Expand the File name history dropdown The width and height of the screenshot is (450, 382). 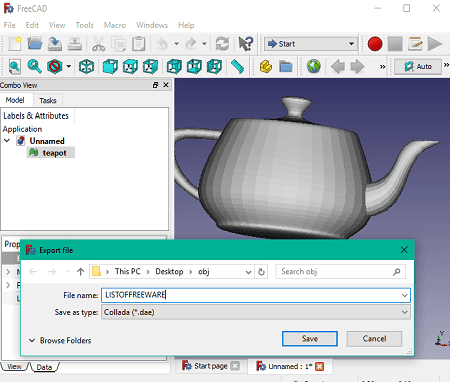404,295
